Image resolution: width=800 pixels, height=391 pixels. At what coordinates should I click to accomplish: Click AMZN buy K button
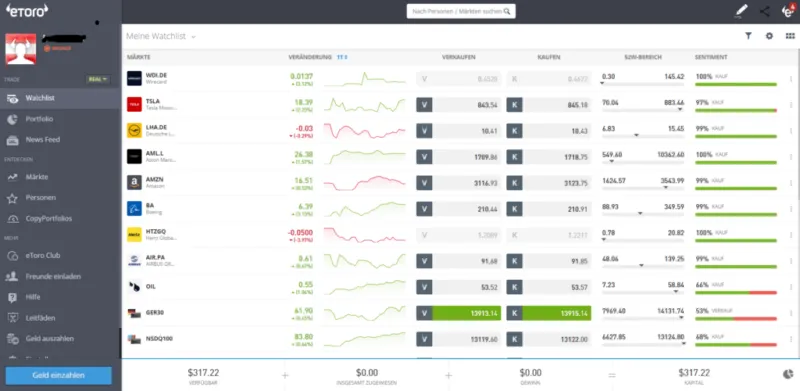514,183
